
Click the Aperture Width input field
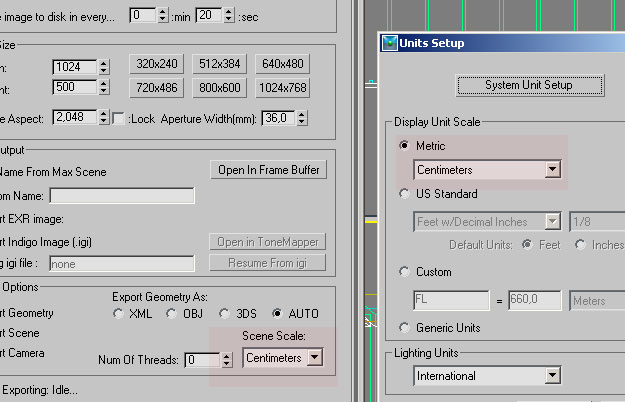278,119
